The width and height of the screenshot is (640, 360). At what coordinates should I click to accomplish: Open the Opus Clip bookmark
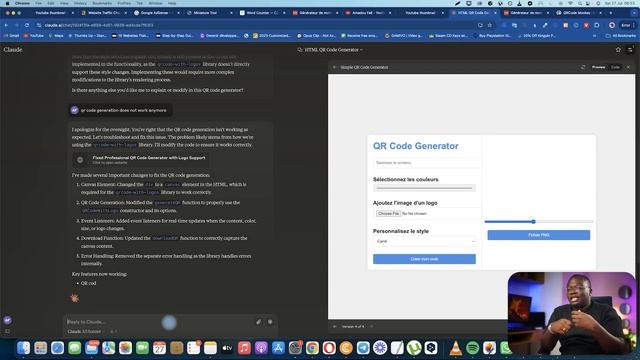[x=317, y=36]
